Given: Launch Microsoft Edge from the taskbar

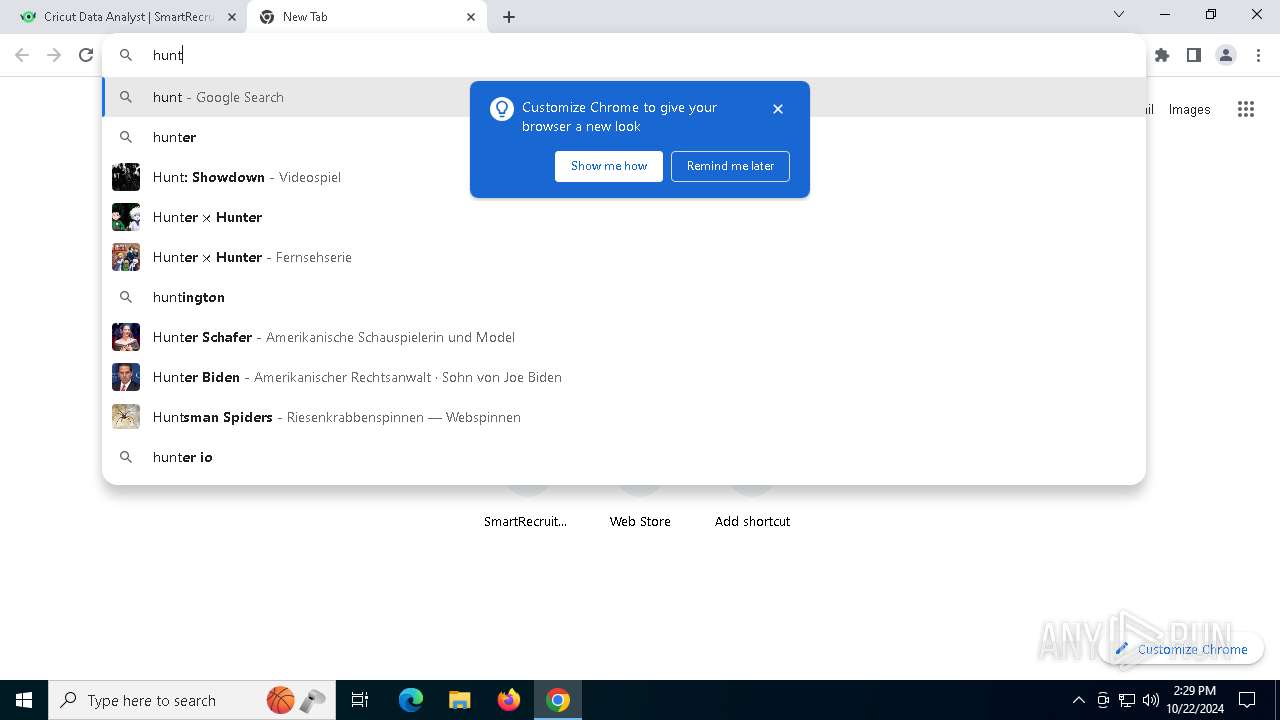Looking at the screenshot, I should point(411,700).
